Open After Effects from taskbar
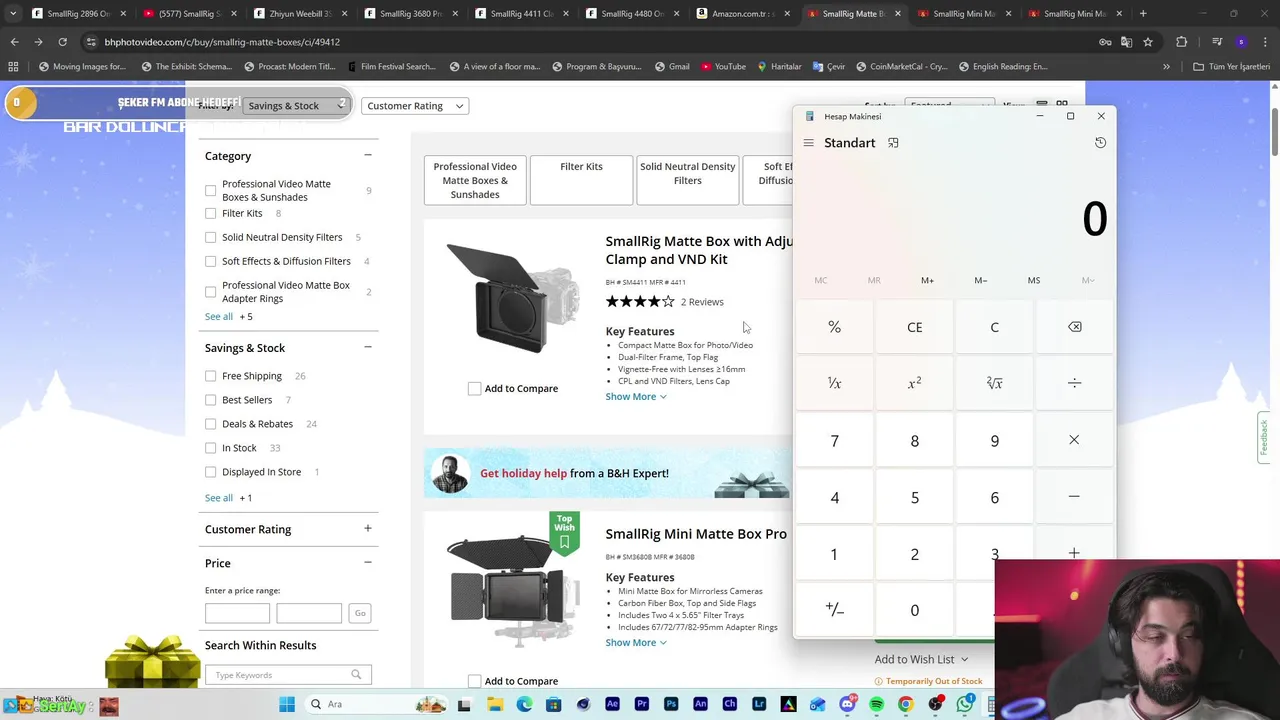 (x=612, y=704)
